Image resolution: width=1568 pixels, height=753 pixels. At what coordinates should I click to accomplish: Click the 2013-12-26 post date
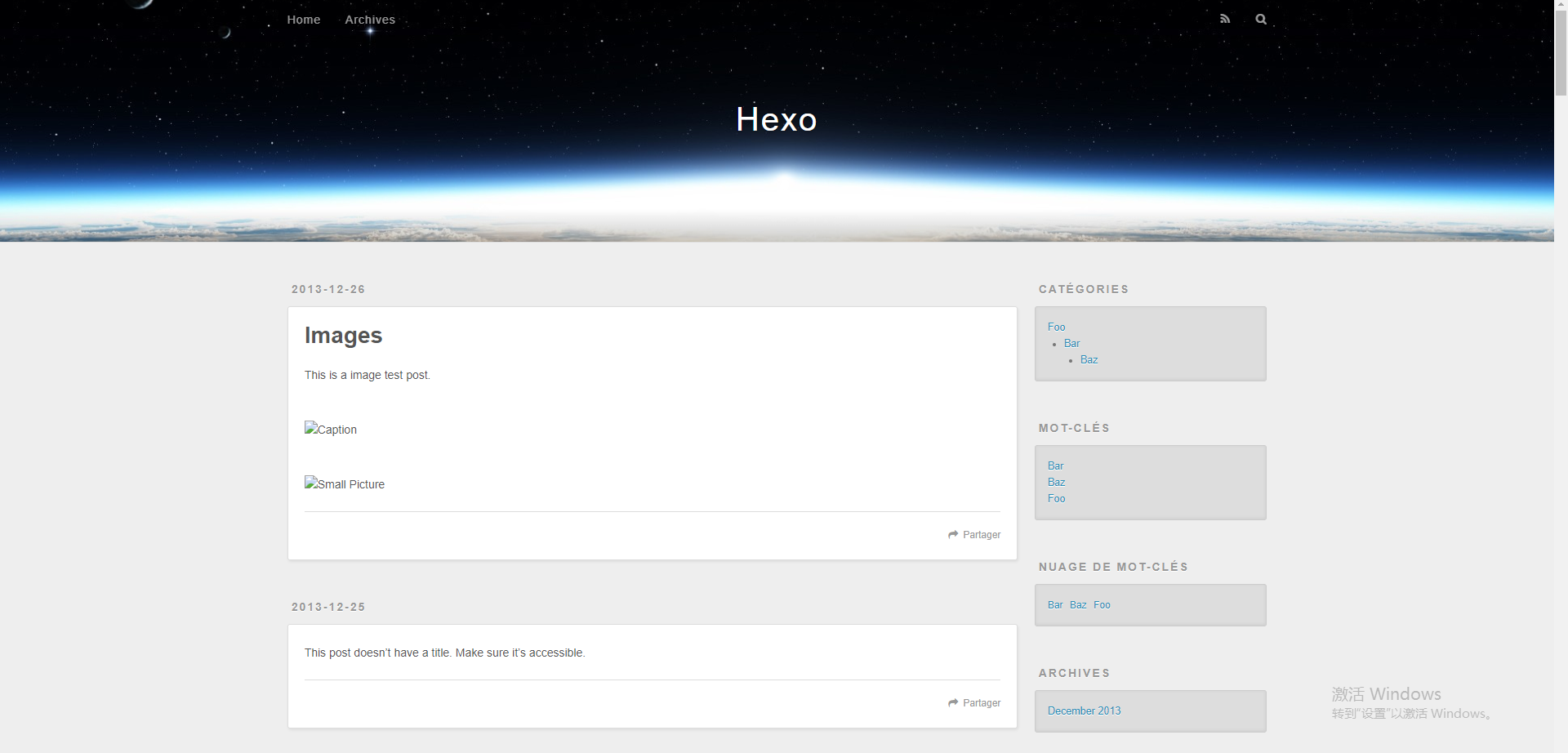(327, 289)
